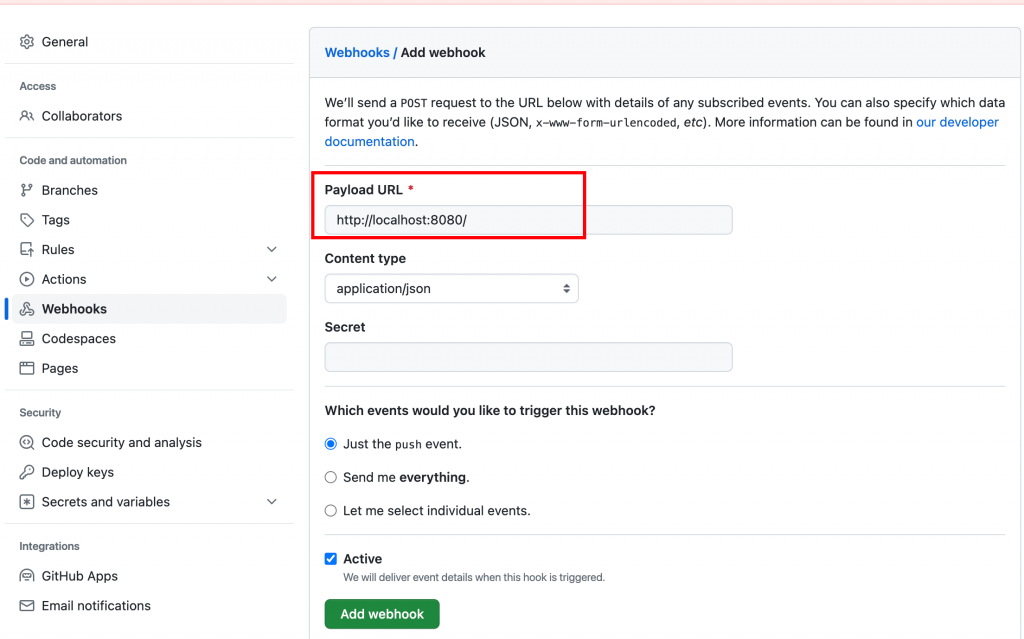Viewport: 1024px width, 639px height.
Task: Expand the Rules section chevron
Action: (x=272, y=250)
